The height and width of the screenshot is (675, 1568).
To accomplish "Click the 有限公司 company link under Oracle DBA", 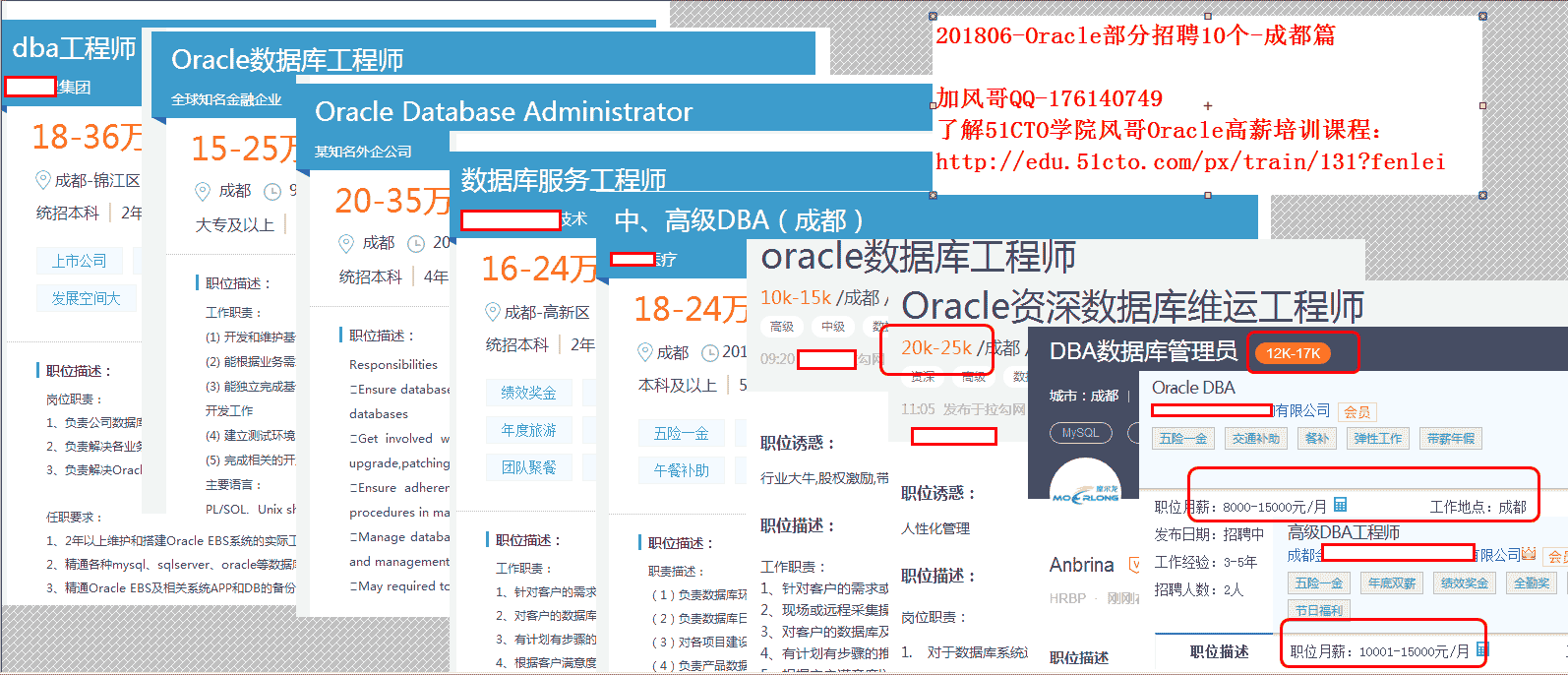I will [1302, 410].
